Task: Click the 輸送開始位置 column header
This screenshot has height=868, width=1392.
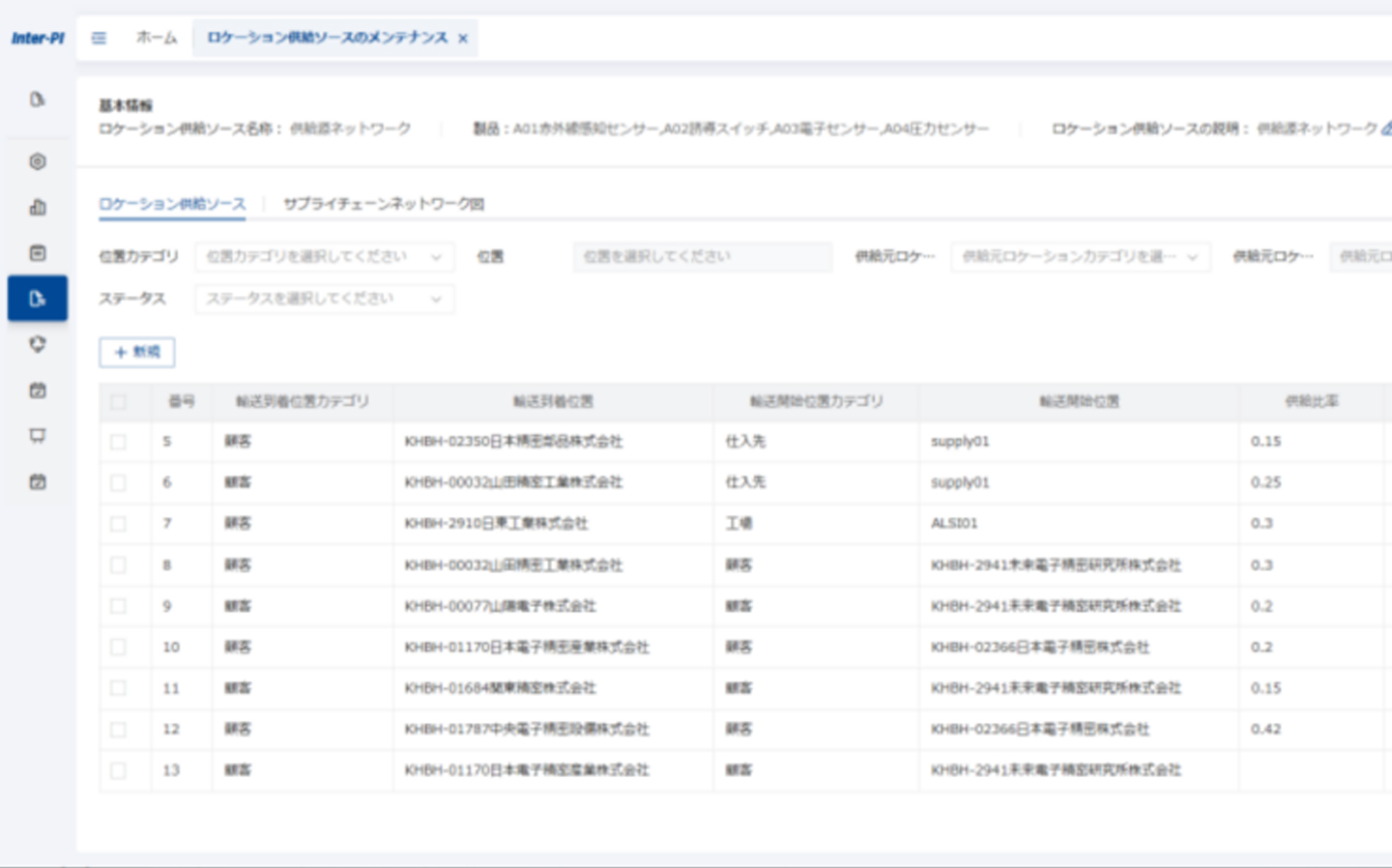Action: click(x=1079, y=401)
